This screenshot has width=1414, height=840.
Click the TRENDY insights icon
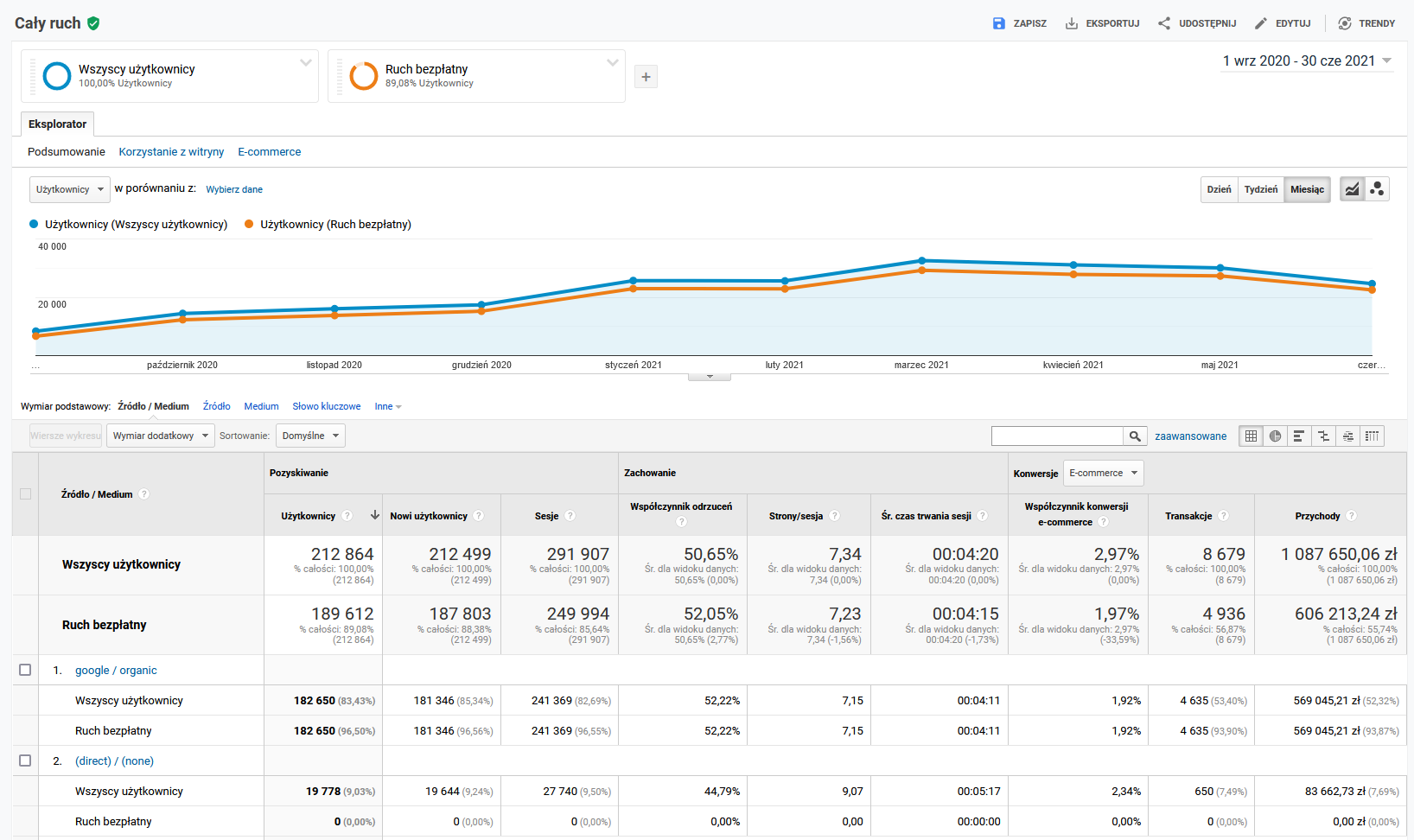[x=1345, y=23]
